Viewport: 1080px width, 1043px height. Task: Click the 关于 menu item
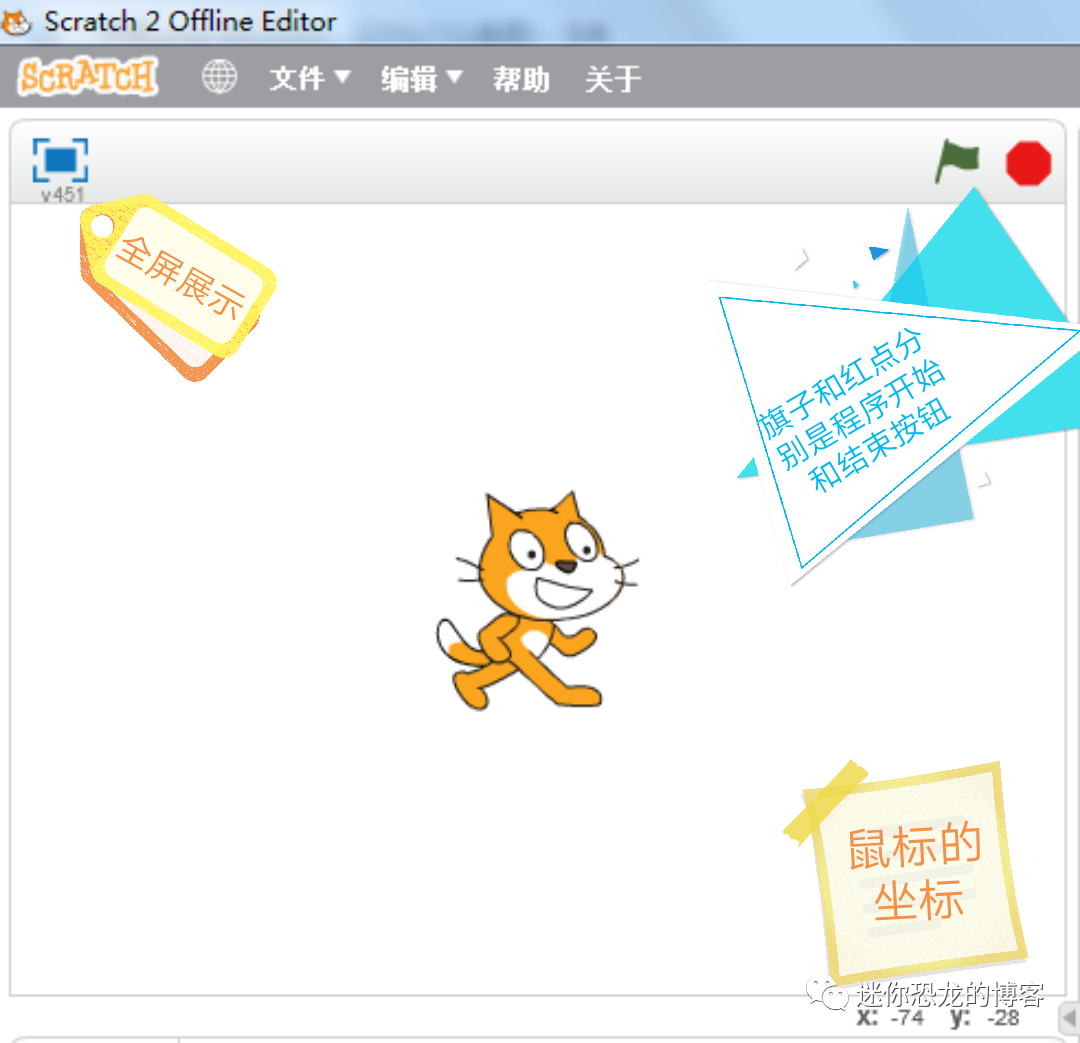pyautogui.click(x=612, y=79)
